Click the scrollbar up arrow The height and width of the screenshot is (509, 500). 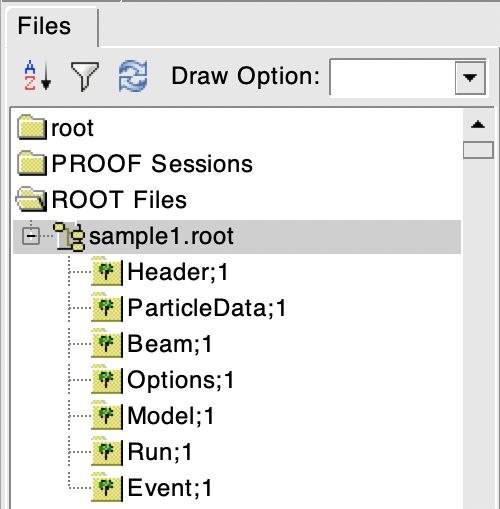click(x=478, y=125)
